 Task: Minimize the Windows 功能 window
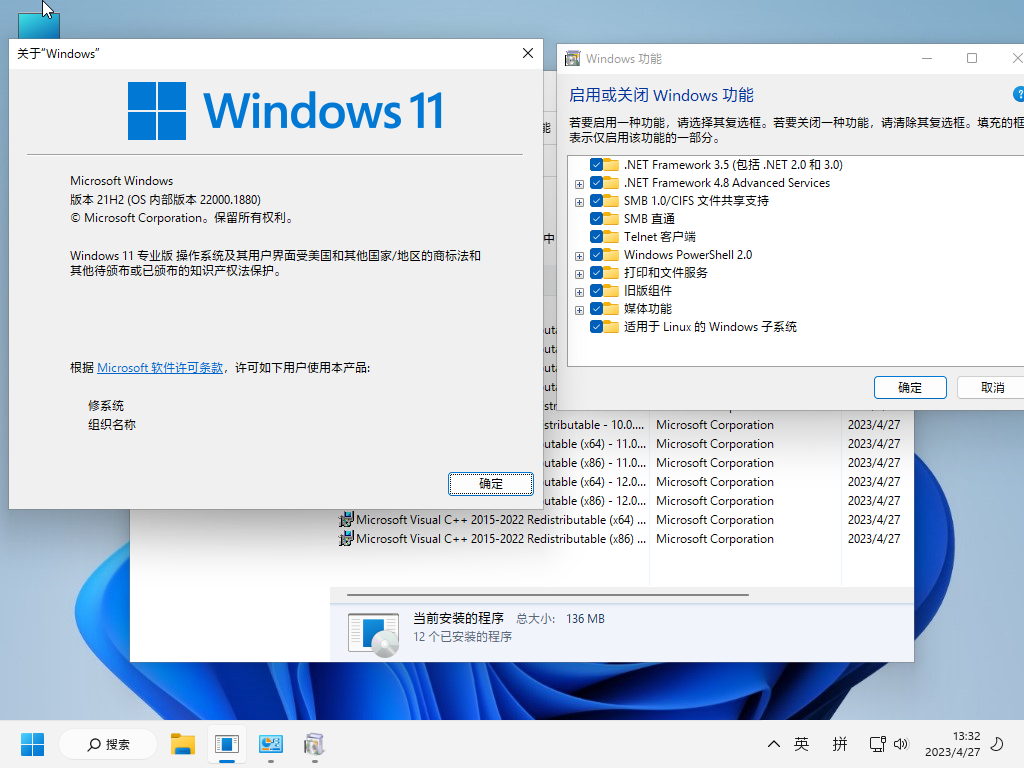(x=927, y=58)
